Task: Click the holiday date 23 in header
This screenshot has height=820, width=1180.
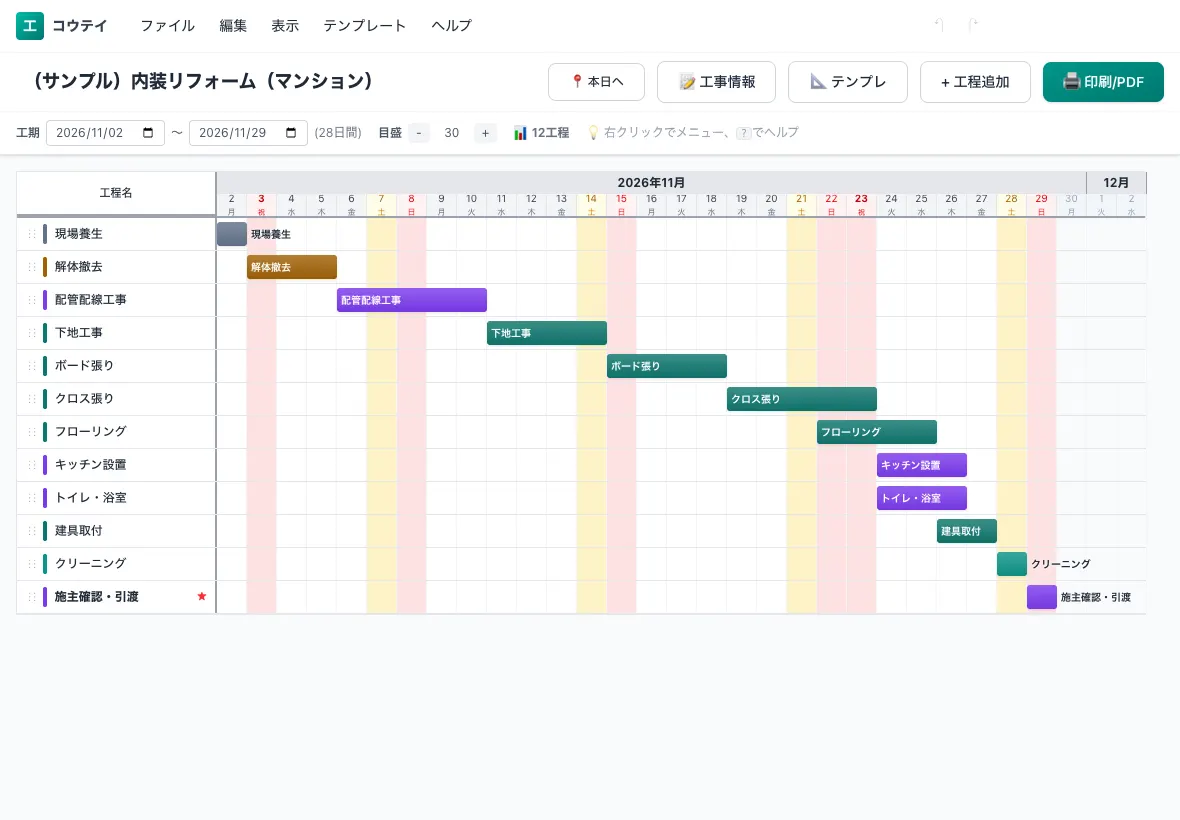Action: click(x=862, y=205)
